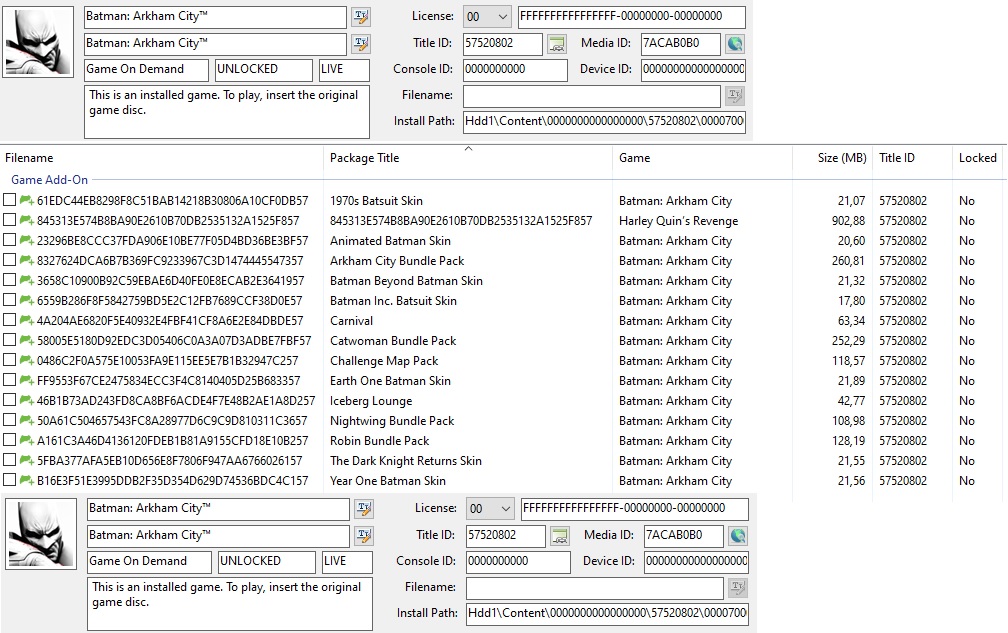Click game lookup icon next to bottom Title ID

(560, 535)
